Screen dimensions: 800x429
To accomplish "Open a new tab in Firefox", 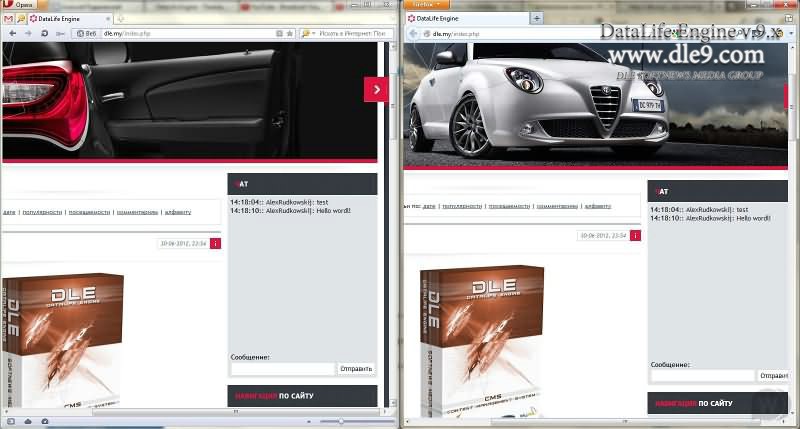I will (536, 18).
